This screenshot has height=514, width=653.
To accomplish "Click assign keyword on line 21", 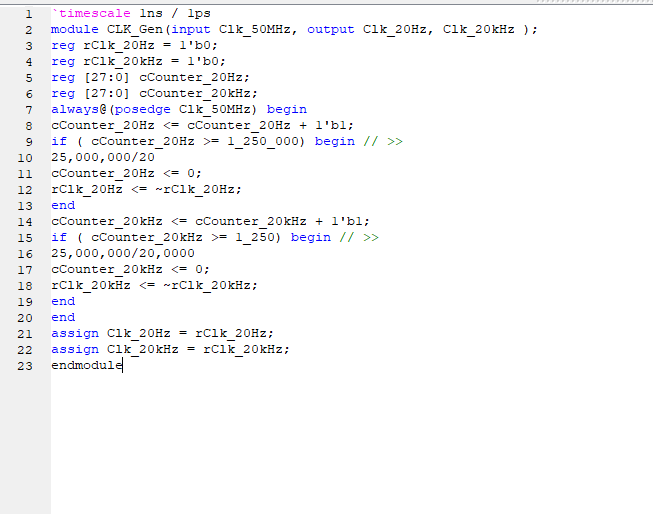I will pyautogui.click(x=75, y=334).
